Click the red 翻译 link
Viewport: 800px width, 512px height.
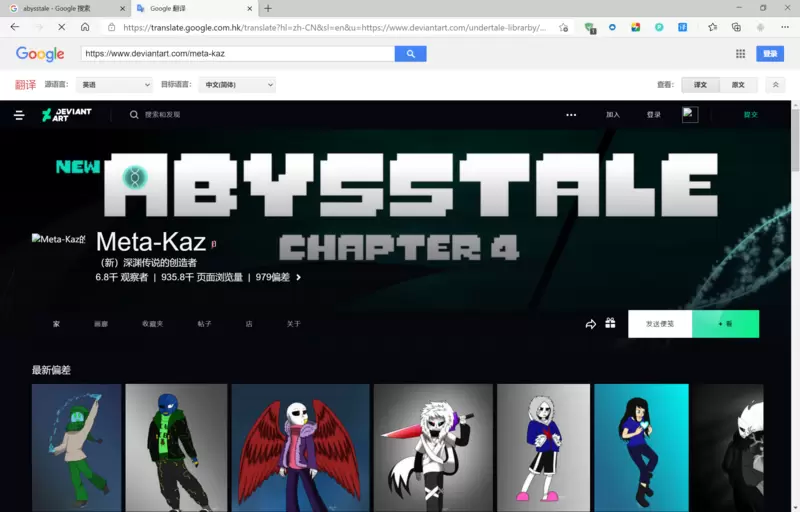[x=25, y=85]
